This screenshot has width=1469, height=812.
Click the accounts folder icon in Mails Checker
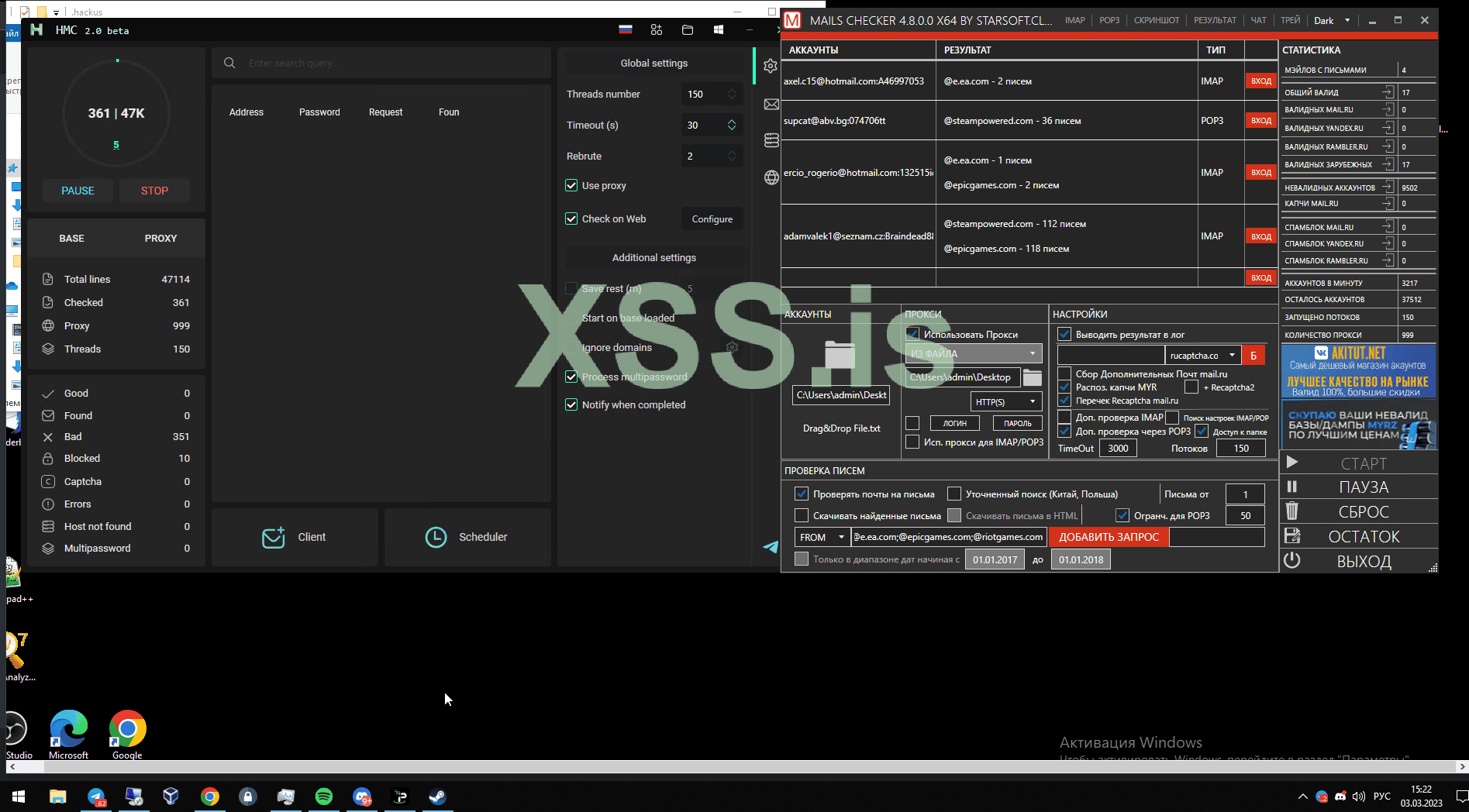tap(840, 355)
